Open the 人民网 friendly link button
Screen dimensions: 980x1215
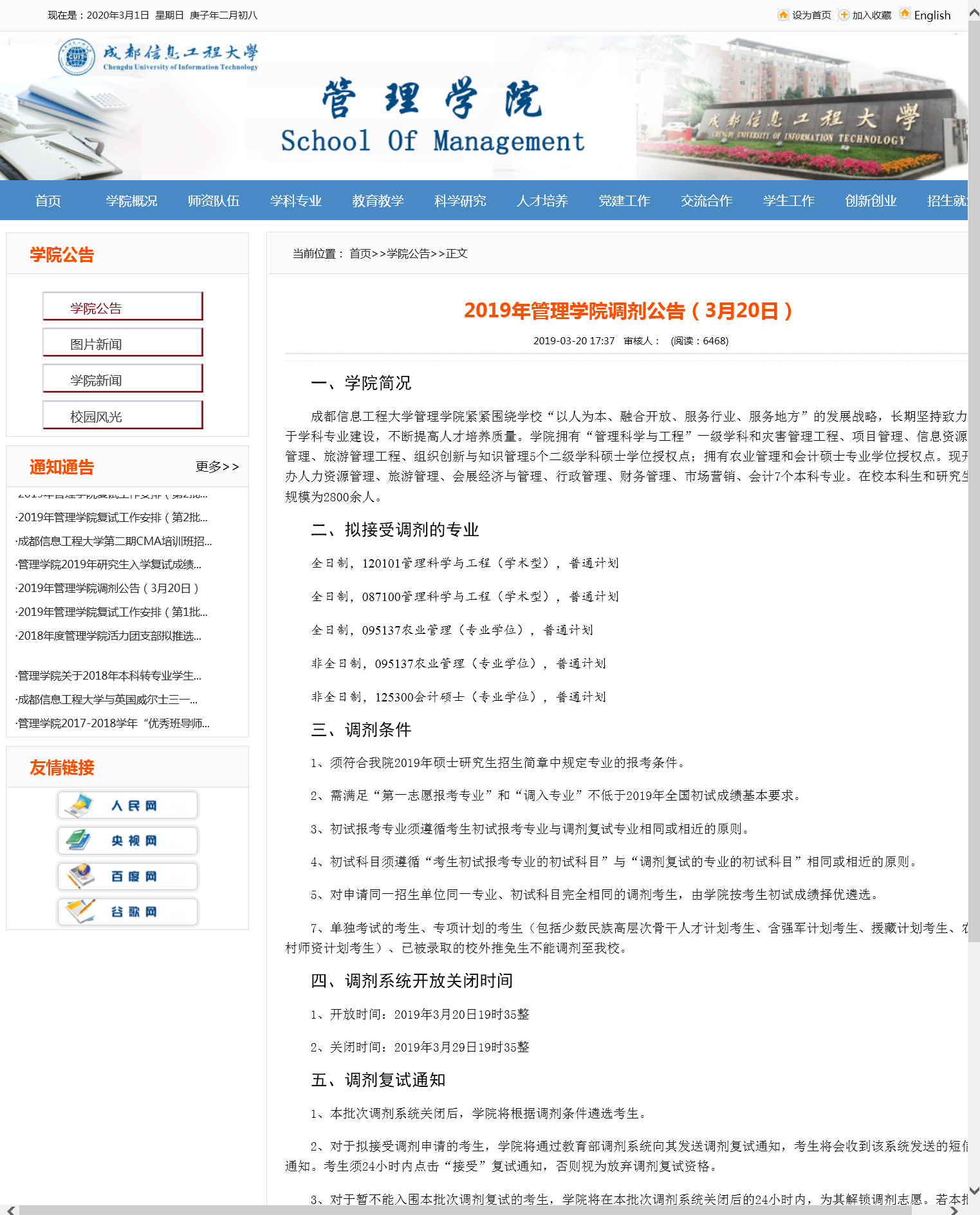point(127,805)
